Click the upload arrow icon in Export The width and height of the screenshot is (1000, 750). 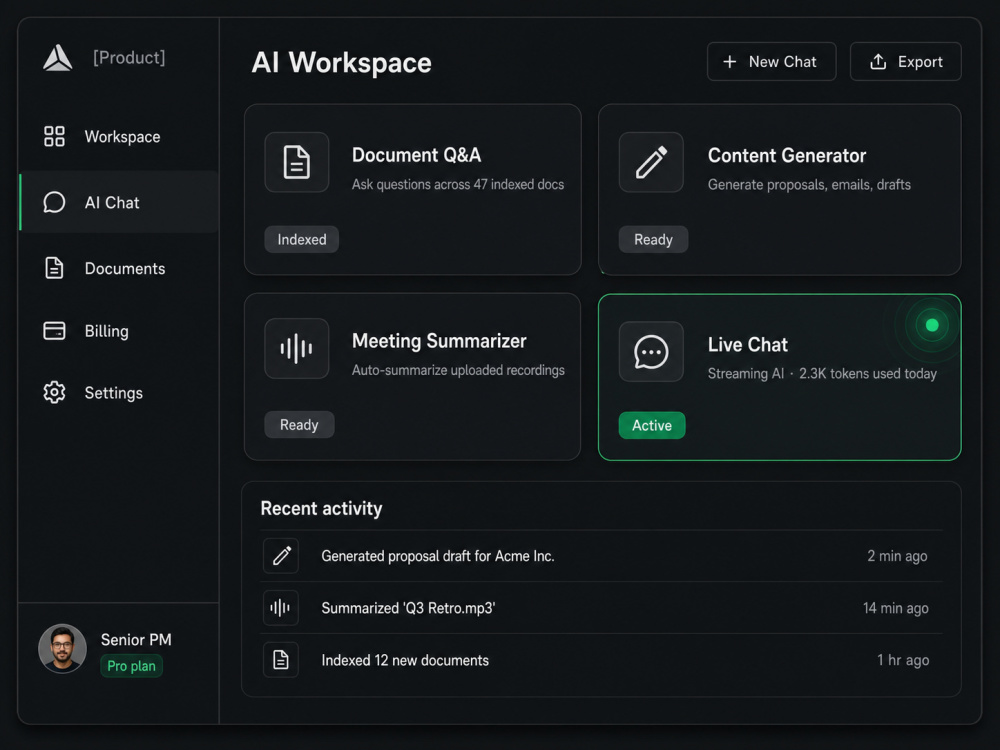878,61
